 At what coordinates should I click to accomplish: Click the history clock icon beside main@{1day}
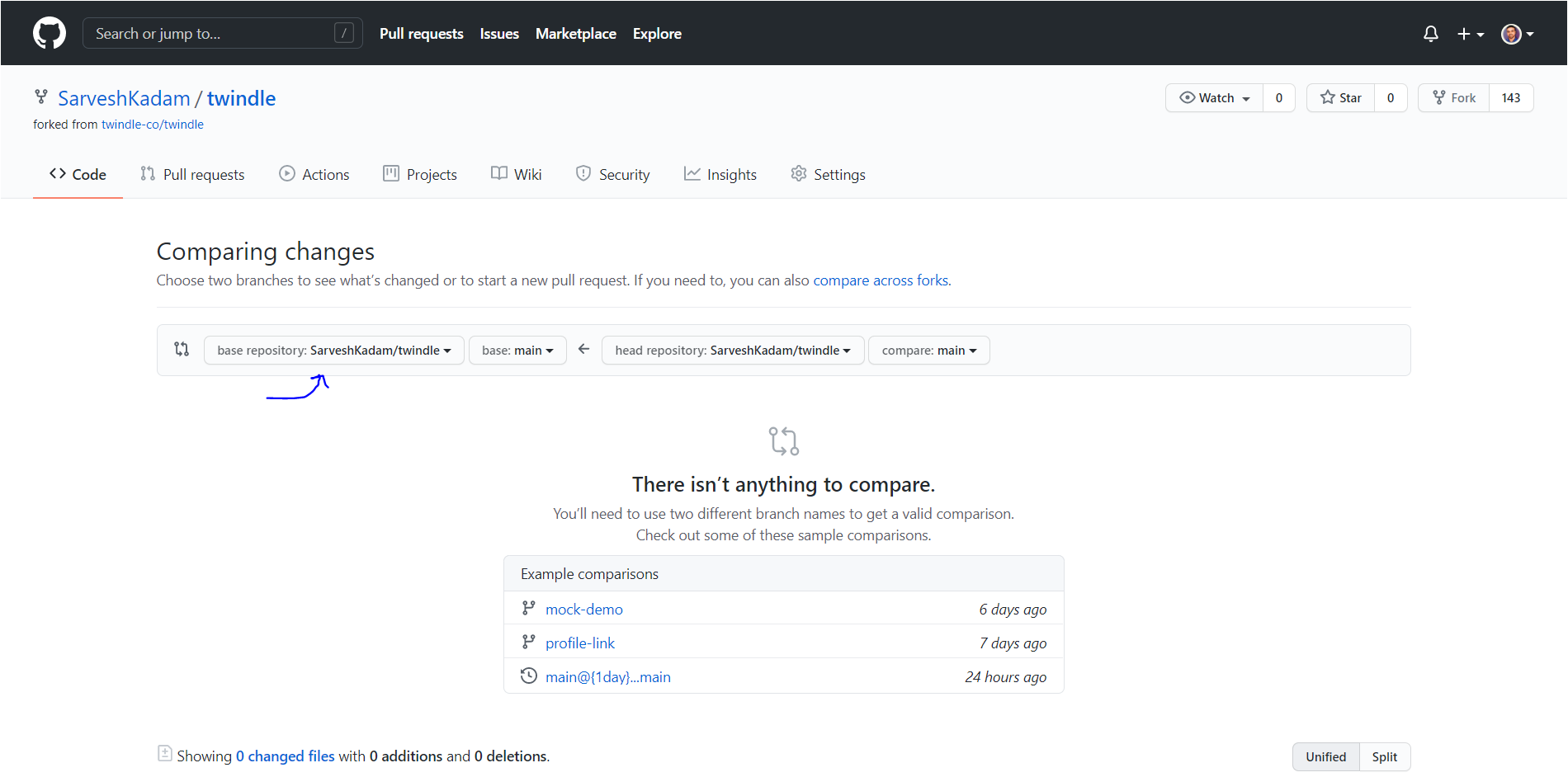coord(529,676)
